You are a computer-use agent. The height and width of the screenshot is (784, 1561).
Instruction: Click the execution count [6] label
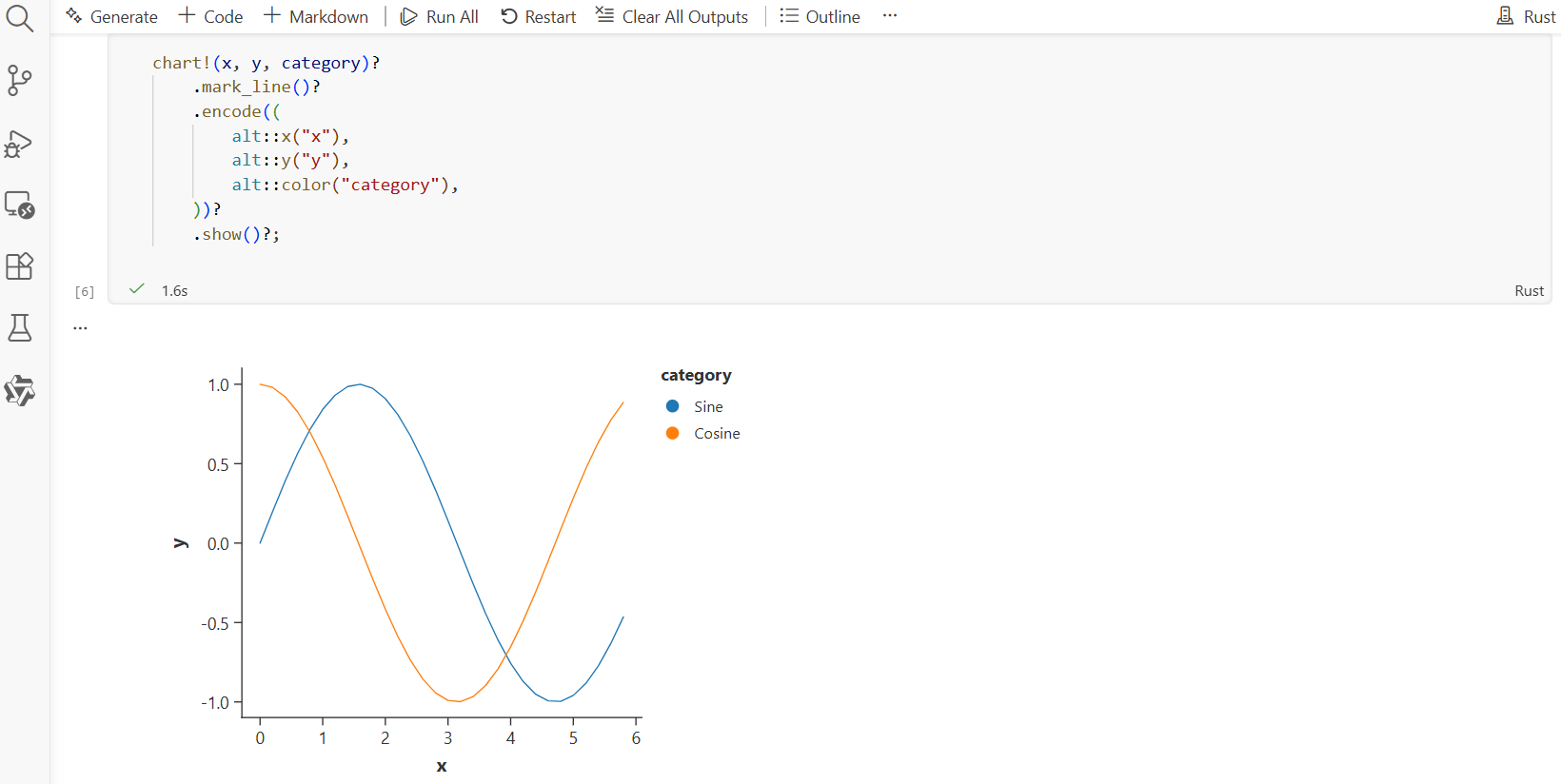(85, 291)
